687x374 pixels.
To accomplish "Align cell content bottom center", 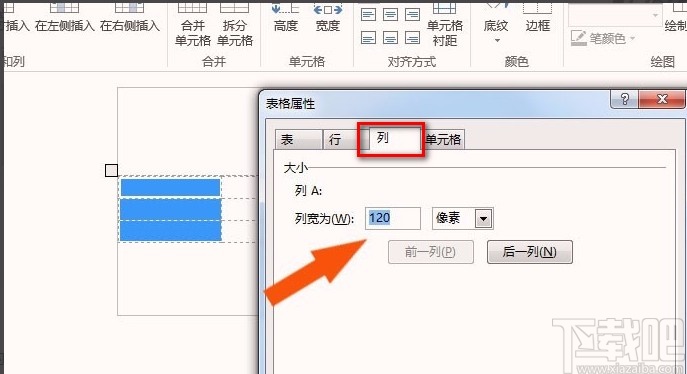I will 390,38.
